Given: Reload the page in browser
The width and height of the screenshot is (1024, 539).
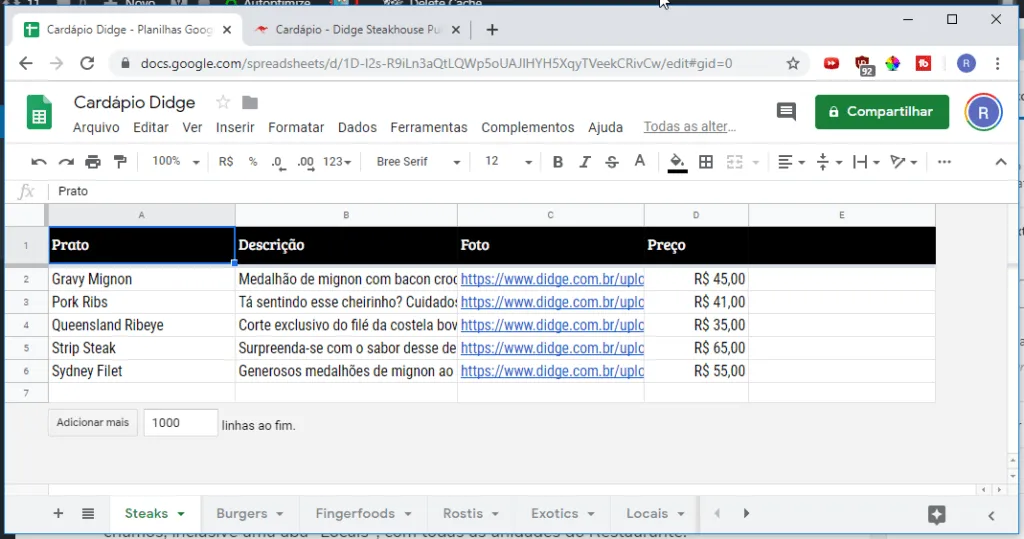Looking at the screenshot, I should tap(87, 63).
